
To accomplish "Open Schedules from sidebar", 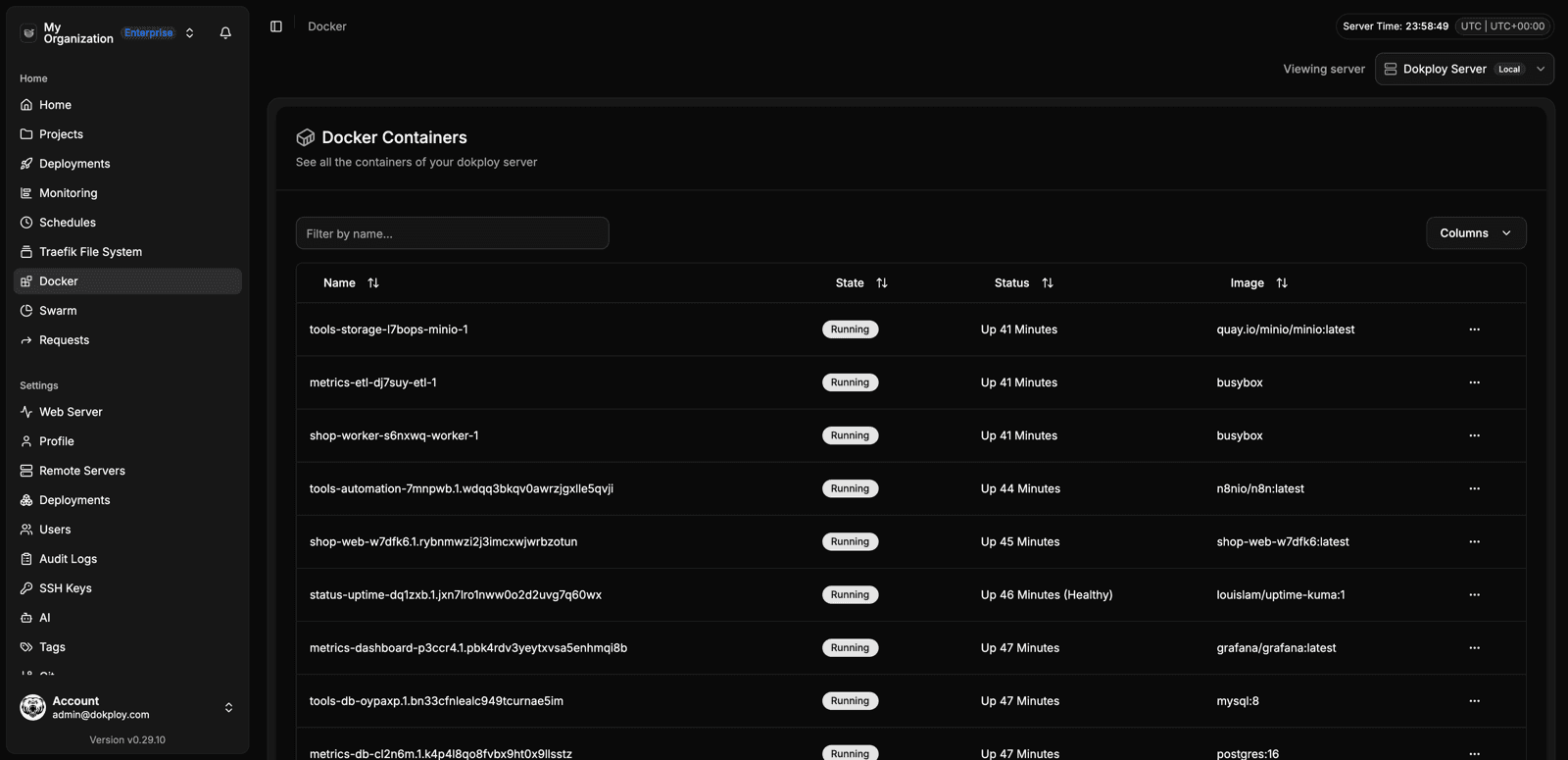I will [x=127, y=223].
